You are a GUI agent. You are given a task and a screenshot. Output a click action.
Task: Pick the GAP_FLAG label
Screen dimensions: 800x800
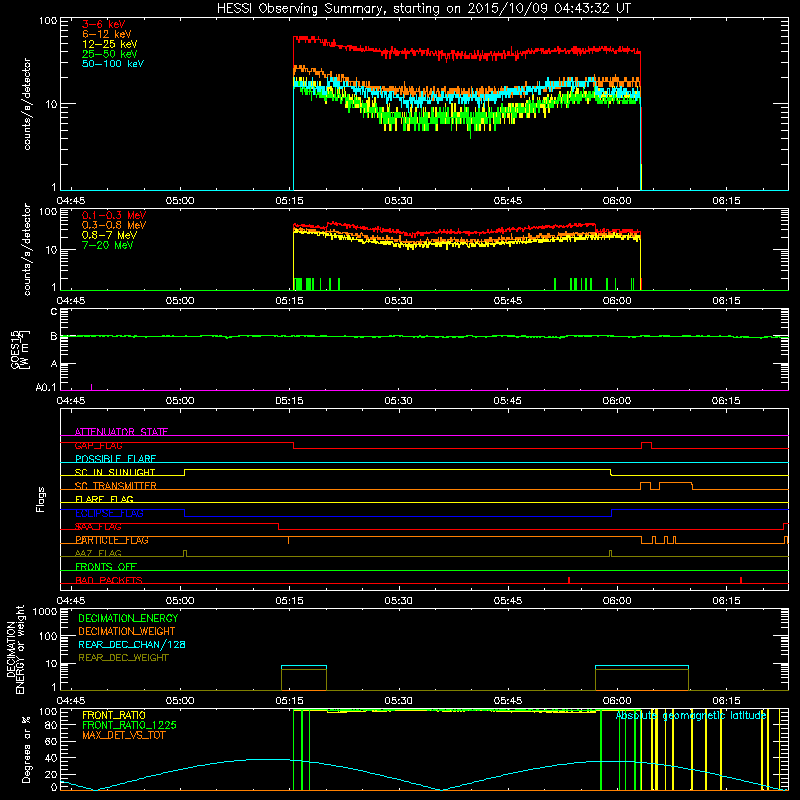point(98,445)
